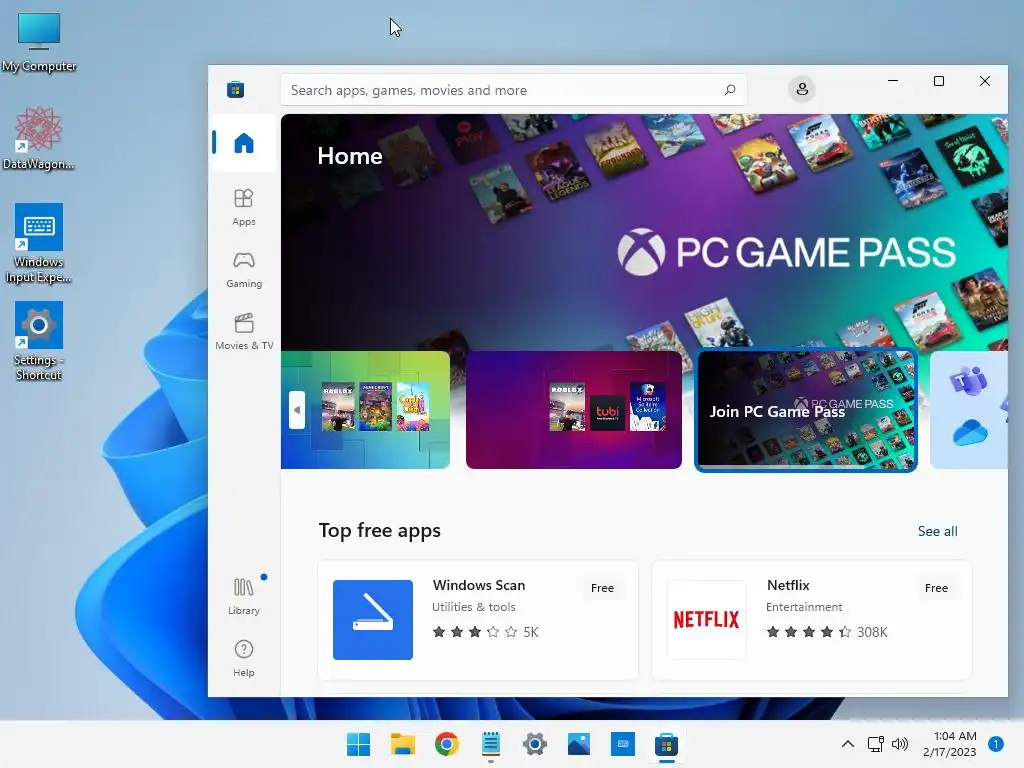Click Free button for Windows Scan

click(x=602, y=588)
